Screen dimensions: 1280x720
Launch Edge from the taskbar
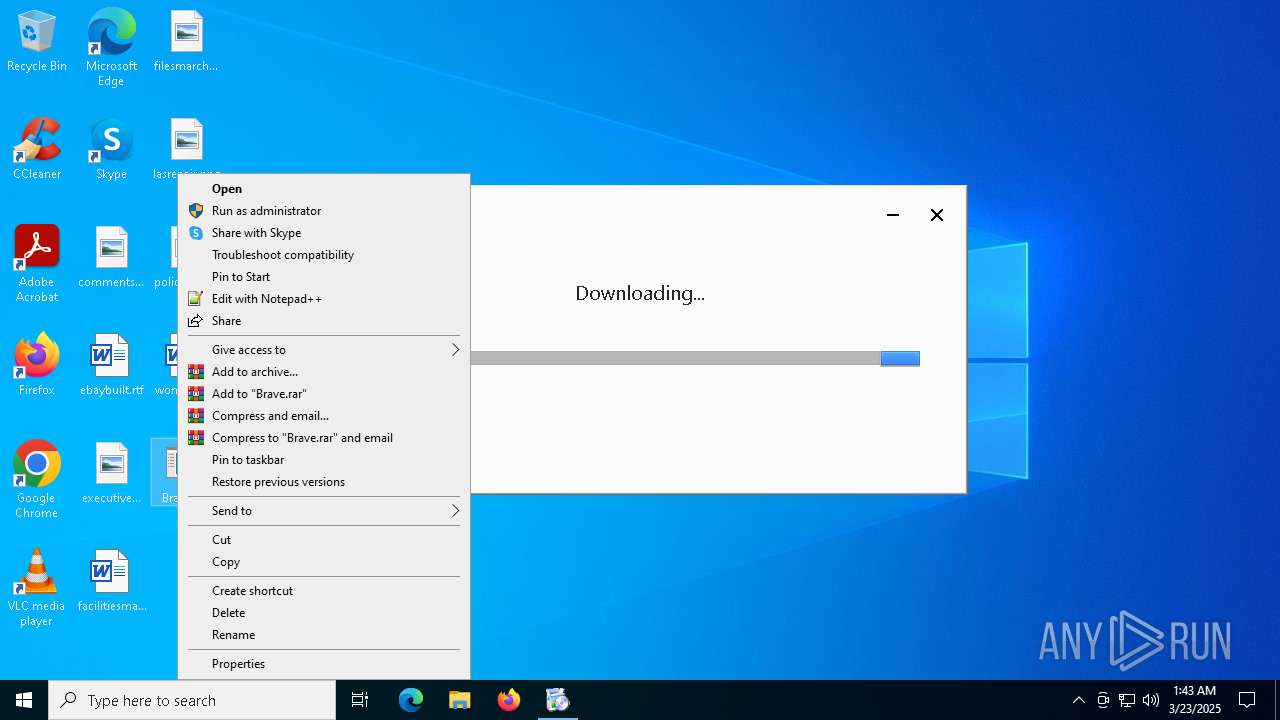click(411, 700)
